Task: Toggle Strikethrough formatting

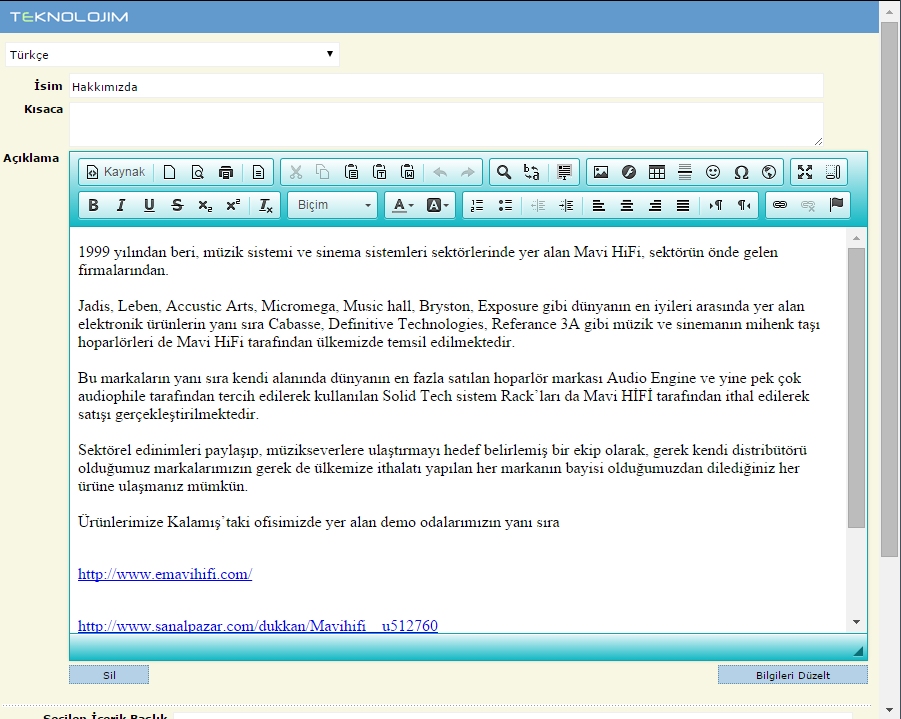Action: [177, 205]
